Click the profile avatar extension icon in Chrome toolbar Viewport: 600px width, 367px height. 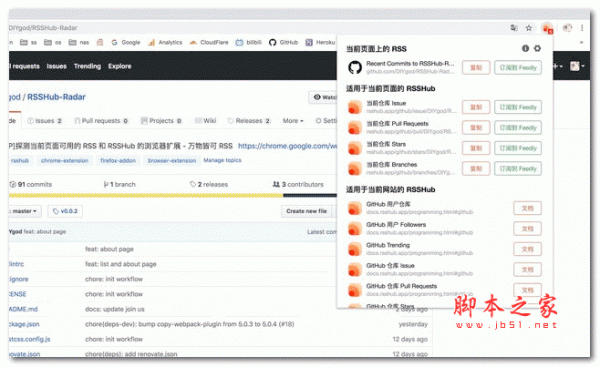click(567, 28)
